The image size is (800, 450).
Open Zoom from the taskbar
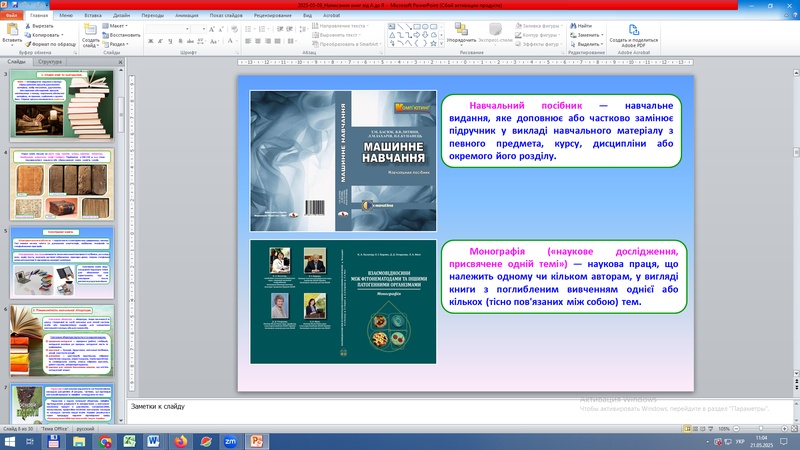click(231, 441)
